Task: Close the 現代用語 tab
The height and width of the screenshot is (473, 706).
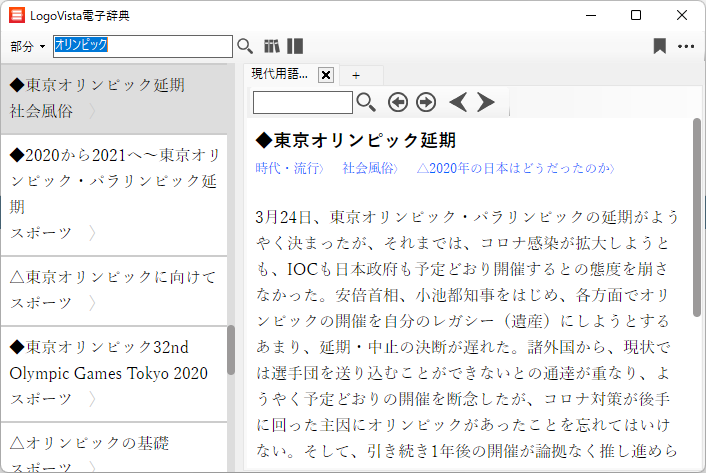Action: pos(325,75)
